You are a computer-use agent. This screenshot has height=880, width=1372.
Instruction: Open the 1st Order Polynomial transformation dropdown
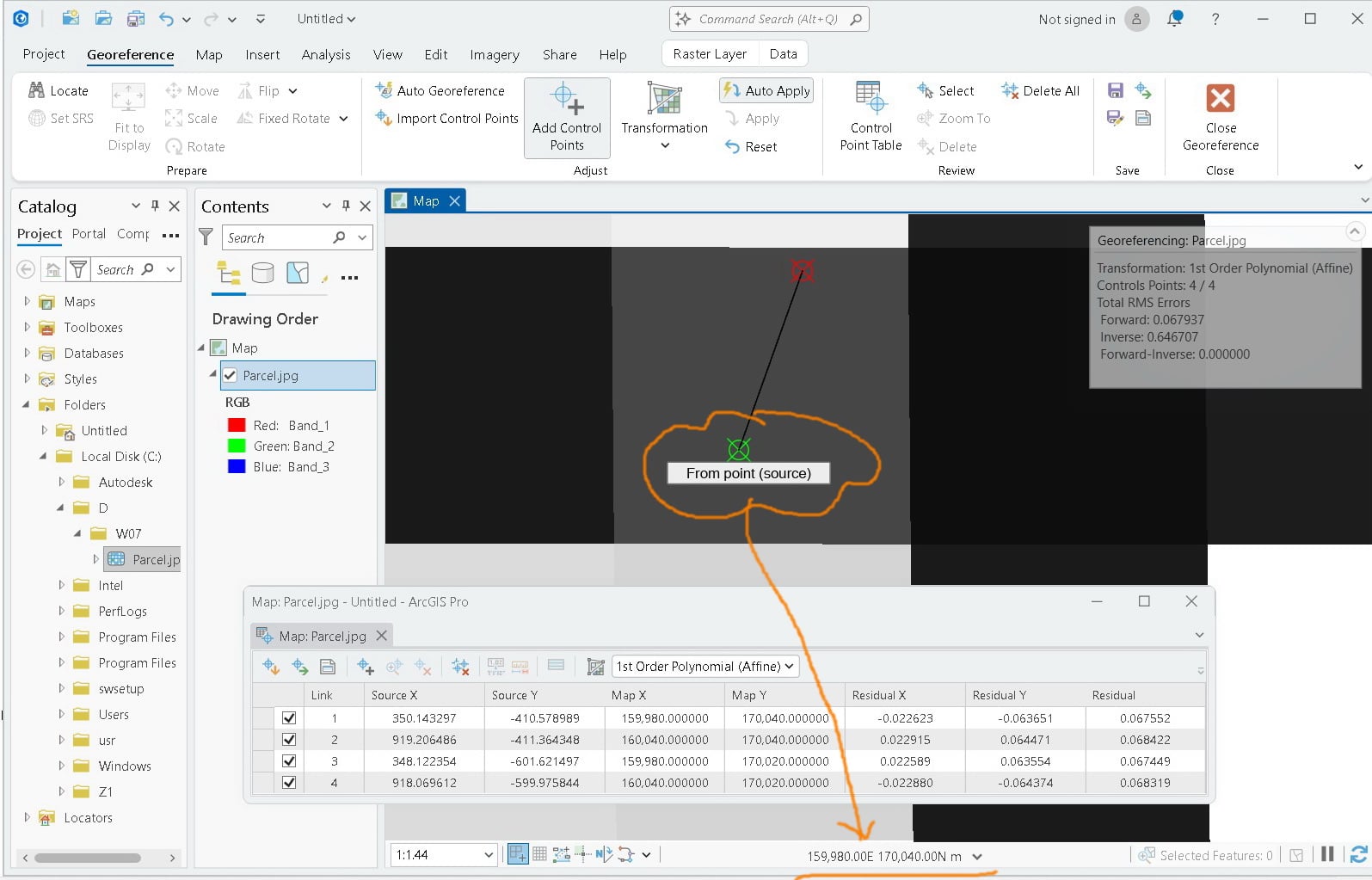point(704,666)
